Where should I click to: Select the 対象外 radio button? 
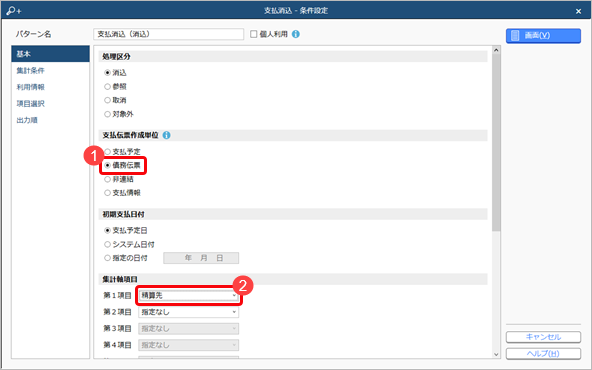pyautogui.click(x=107, y=114)
